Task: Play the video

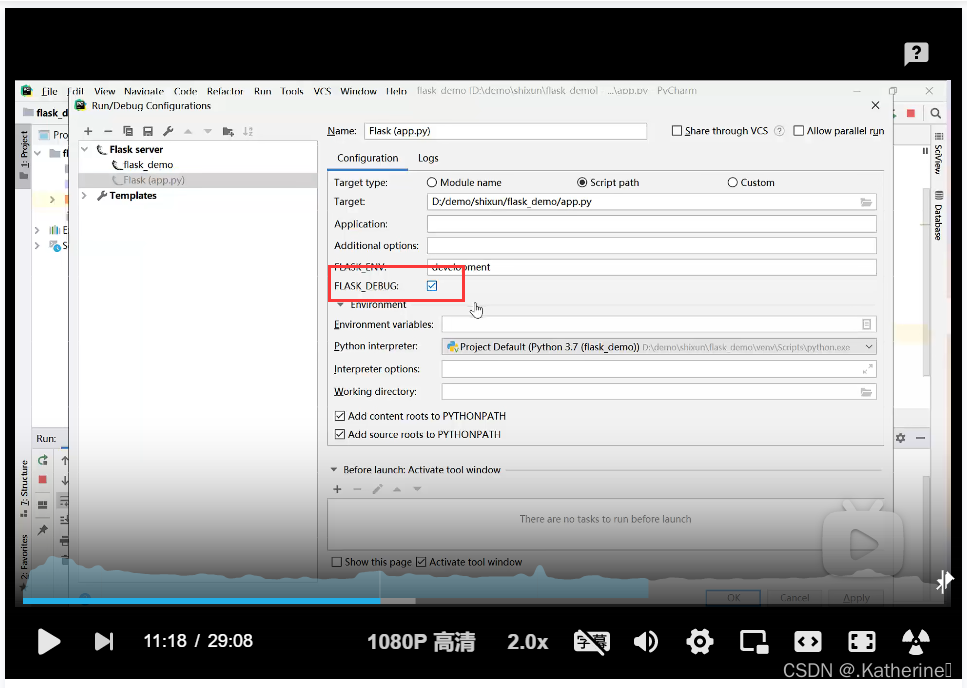Action: [49, 642]
